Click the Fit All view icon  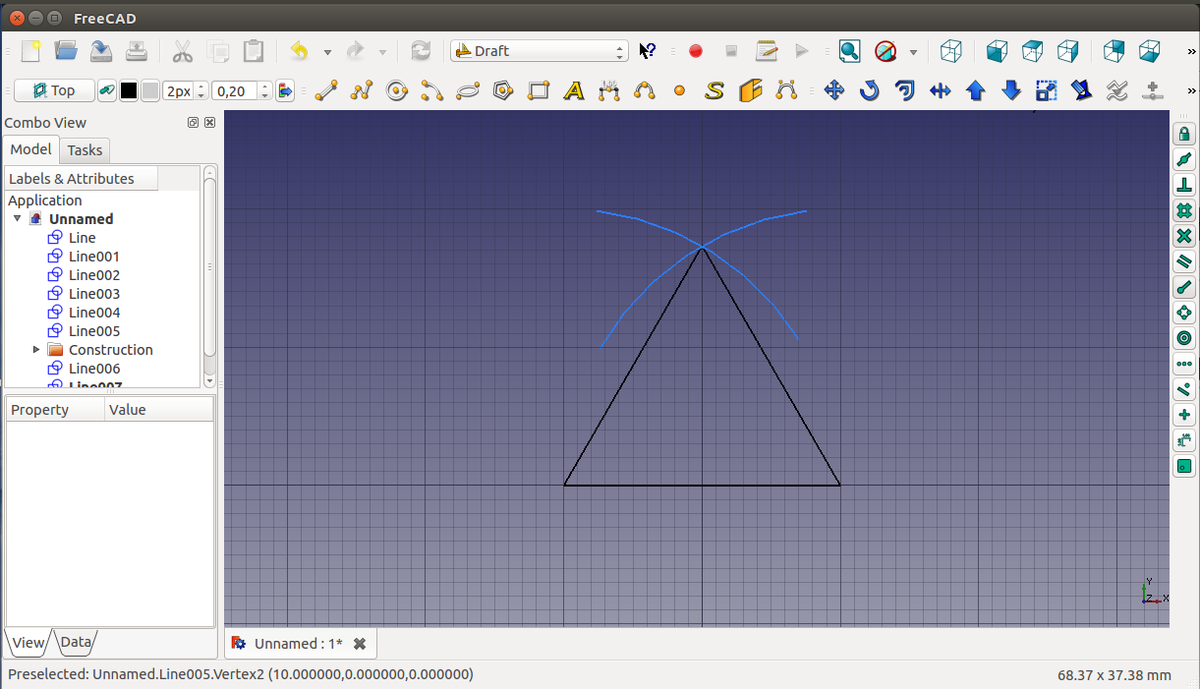pos(849,51)
